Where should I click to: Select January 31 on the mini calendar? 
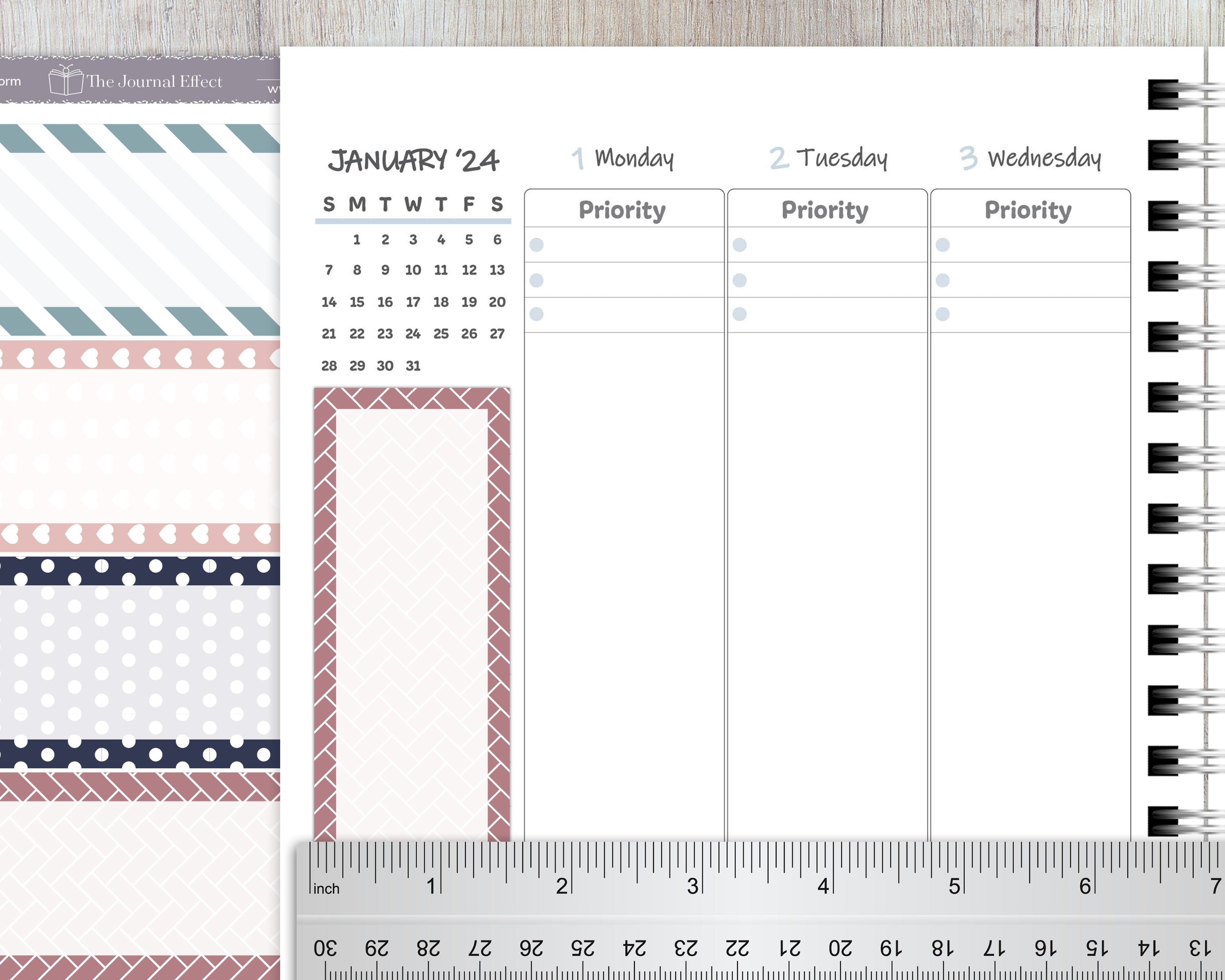[413, 366]
